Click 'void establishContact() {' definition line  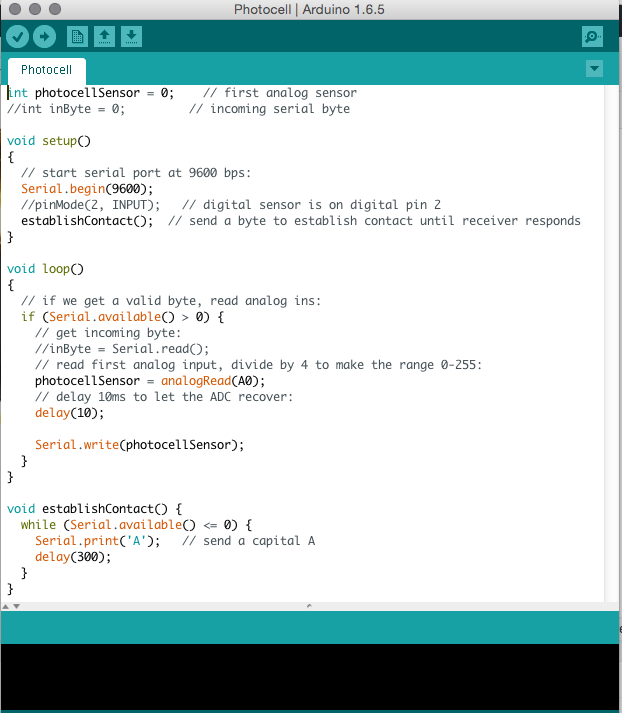coord(95,509)
